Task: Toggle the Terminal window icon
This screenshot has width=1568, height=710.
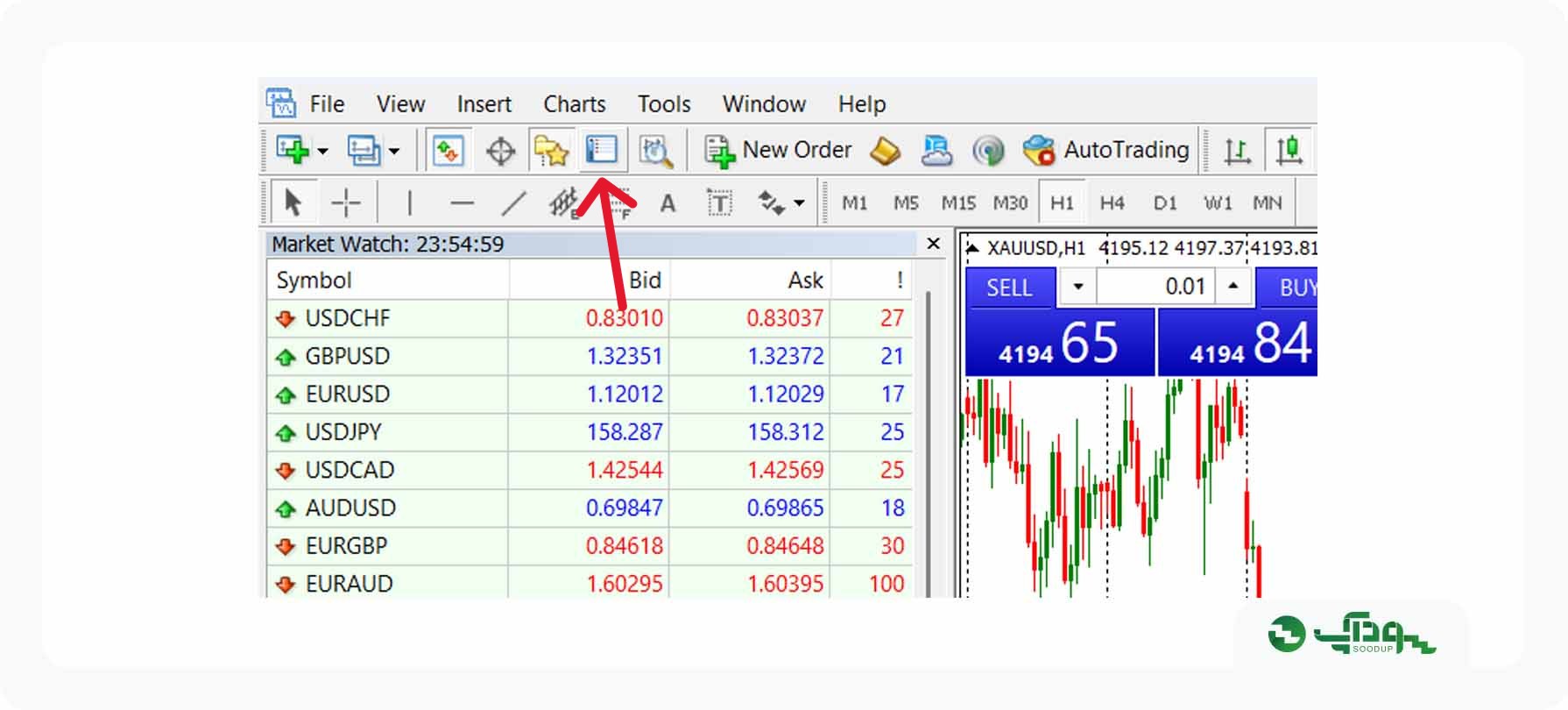Action: point(601,150)
